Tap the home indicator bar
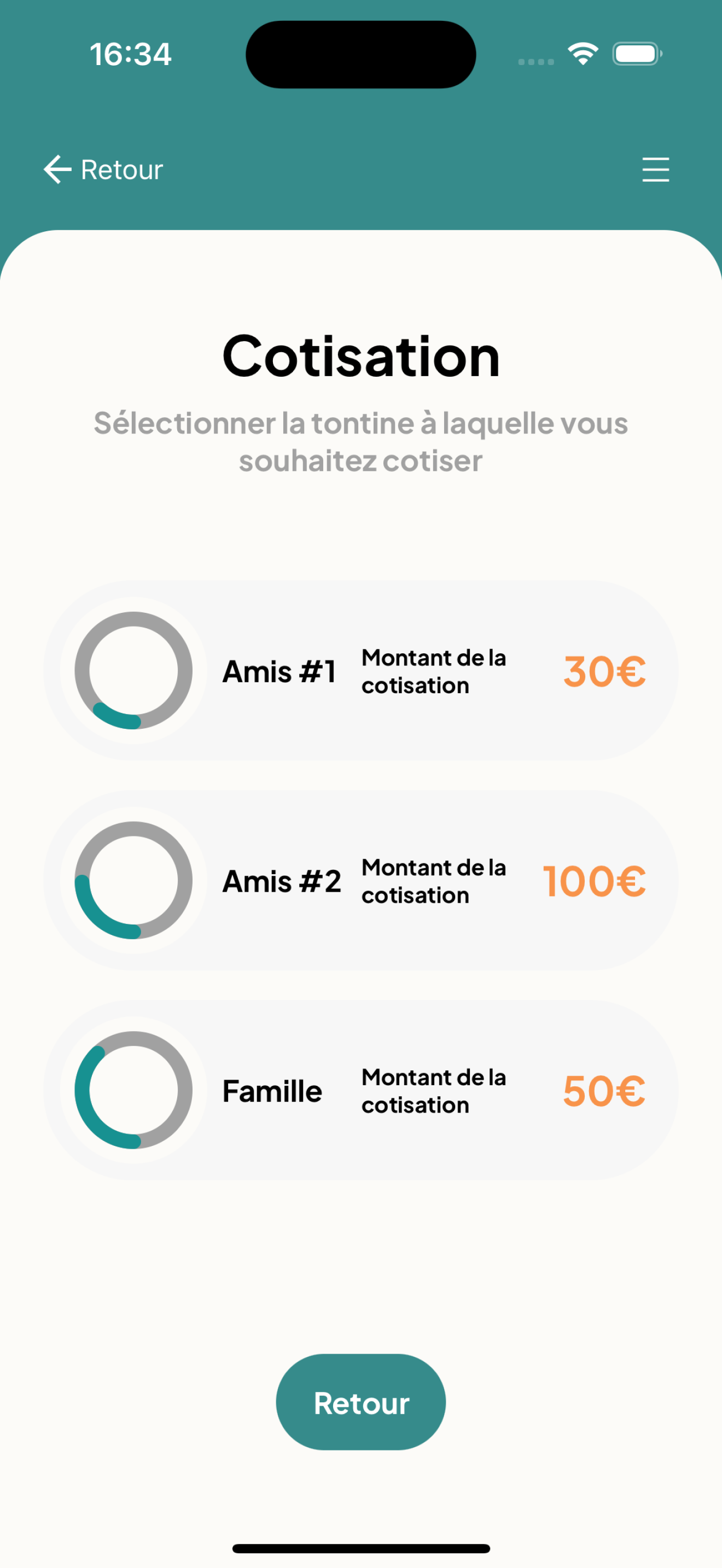 click(x=361, y=1548)
